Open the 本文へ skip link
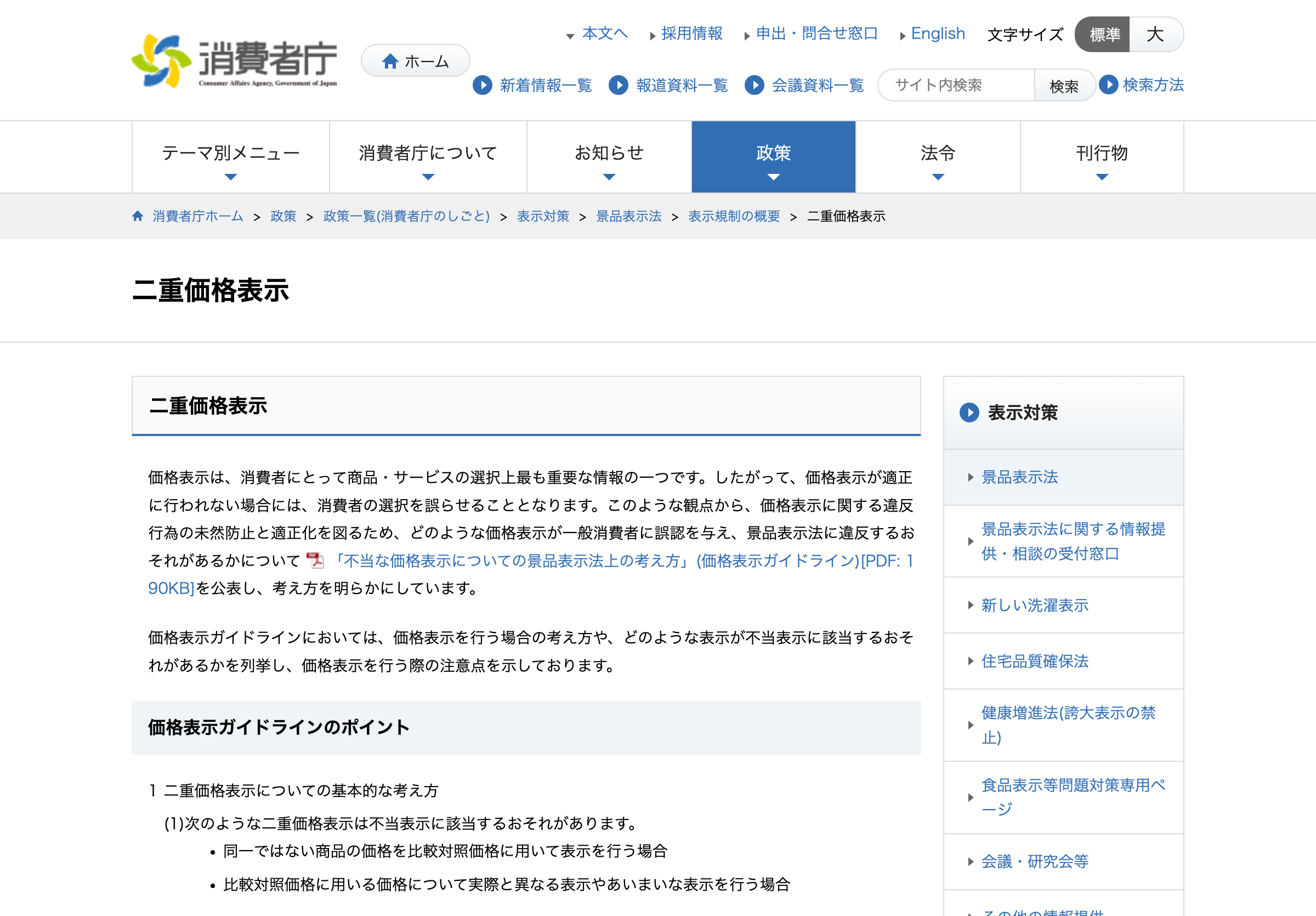 click(x=605, y=33)
